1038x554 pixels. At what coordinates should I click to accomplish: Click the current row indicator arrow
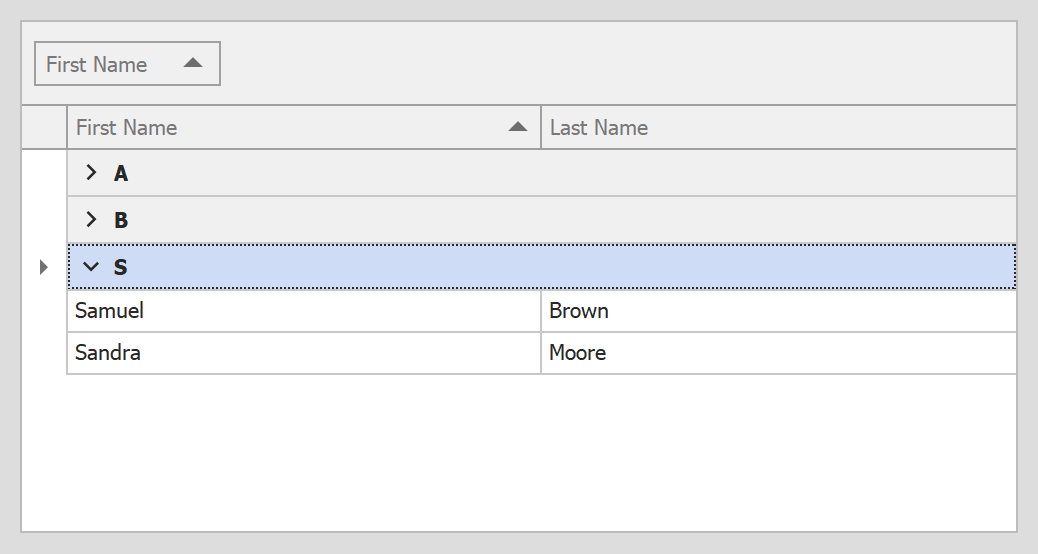[43, 267]
